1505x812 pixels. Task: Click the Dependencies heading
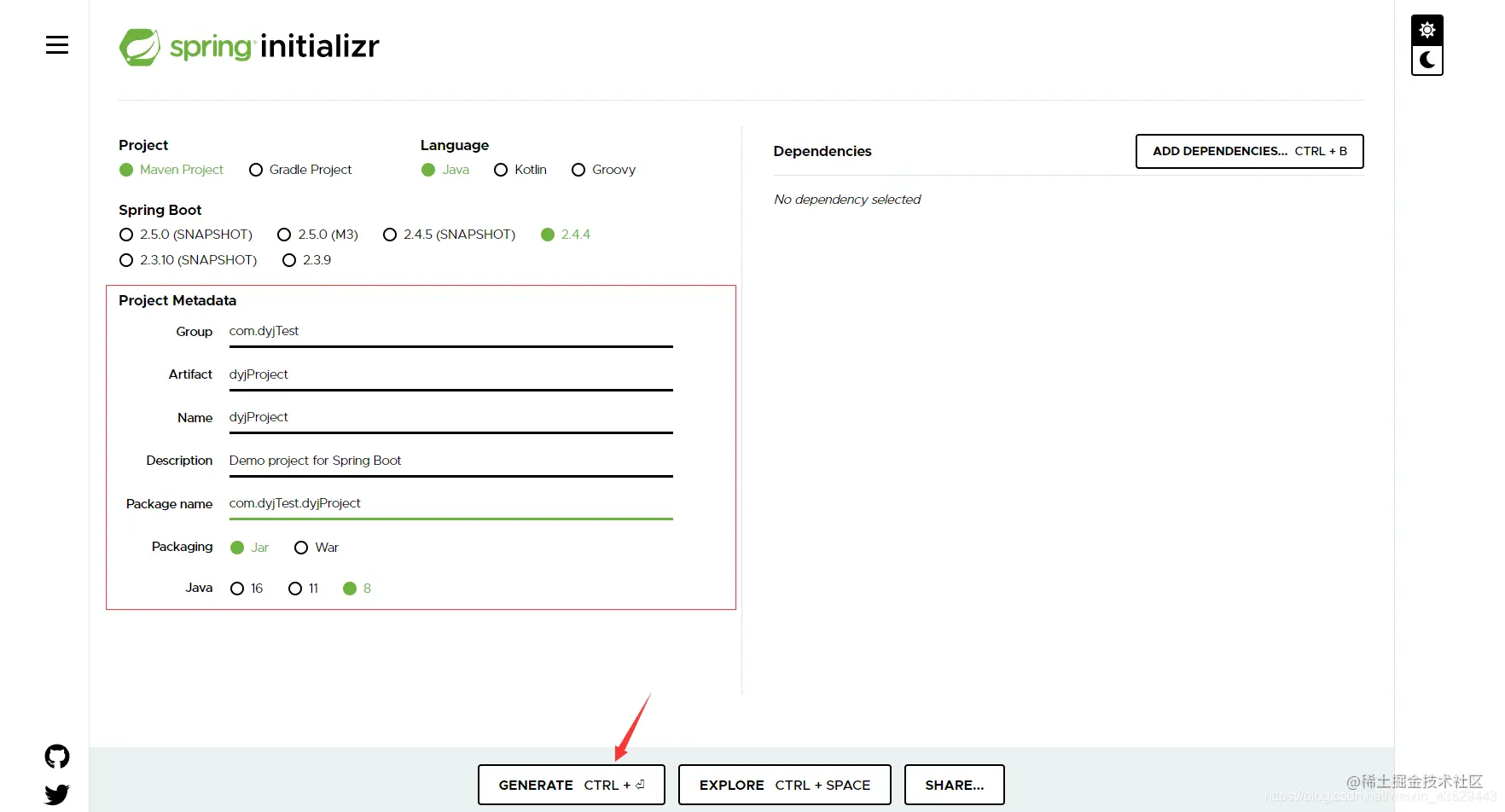[x=822, y=151]
